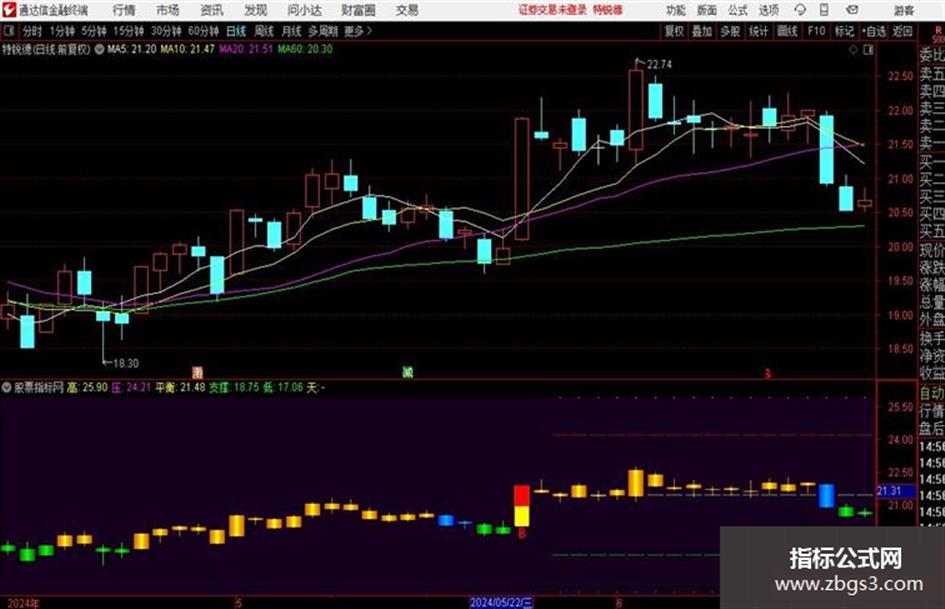
Task: Click the red B buy signal marker
Action: [x=522, y=533]
